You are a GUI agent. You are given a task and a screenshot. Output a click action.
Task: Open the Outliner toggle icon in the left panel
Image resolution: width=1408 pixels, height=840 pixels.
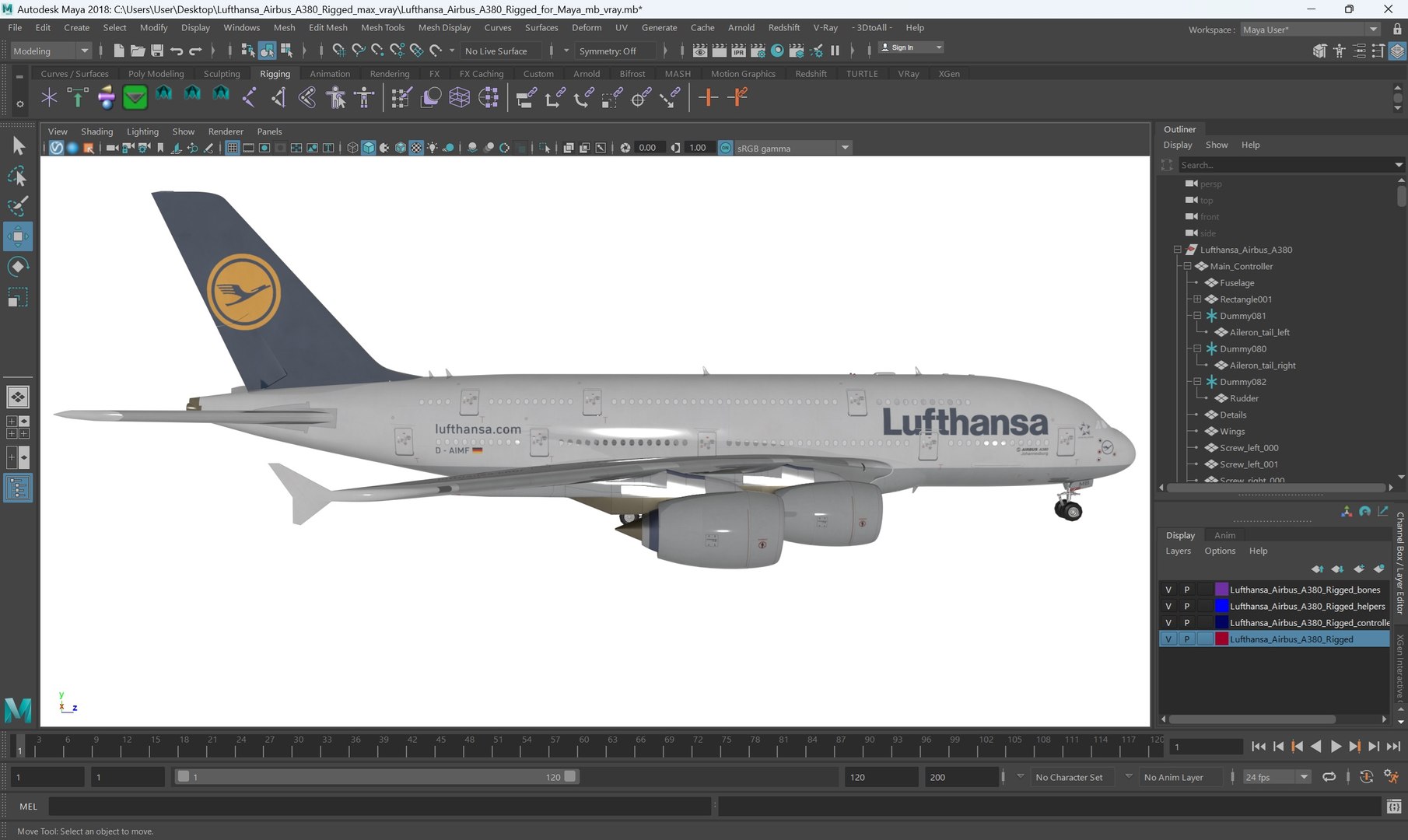coord(17,488)
